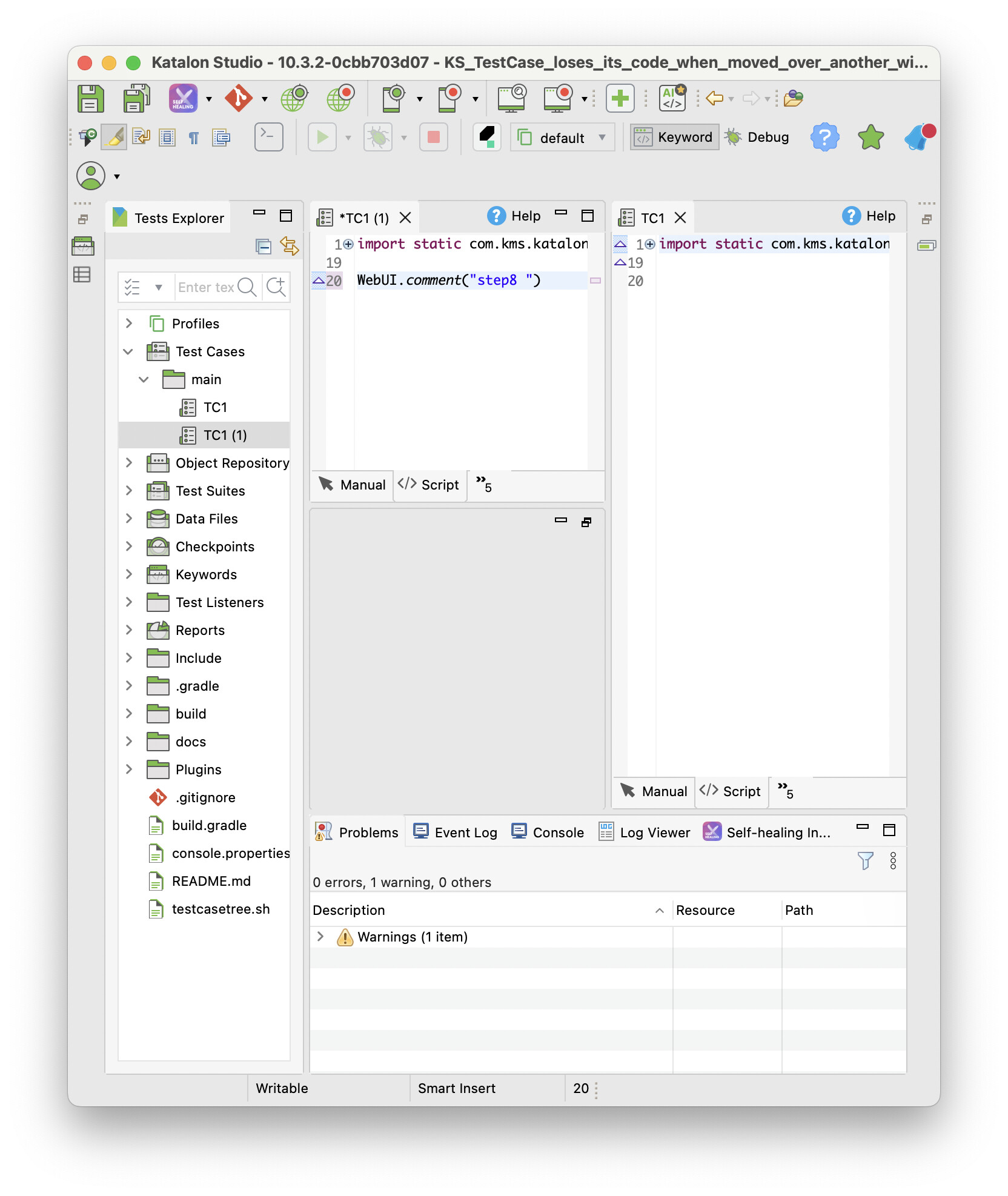Expand import fold on line 1 left editor
Screen dimensions: 1008x1196
pyautogui.click(x=348, y=244)
